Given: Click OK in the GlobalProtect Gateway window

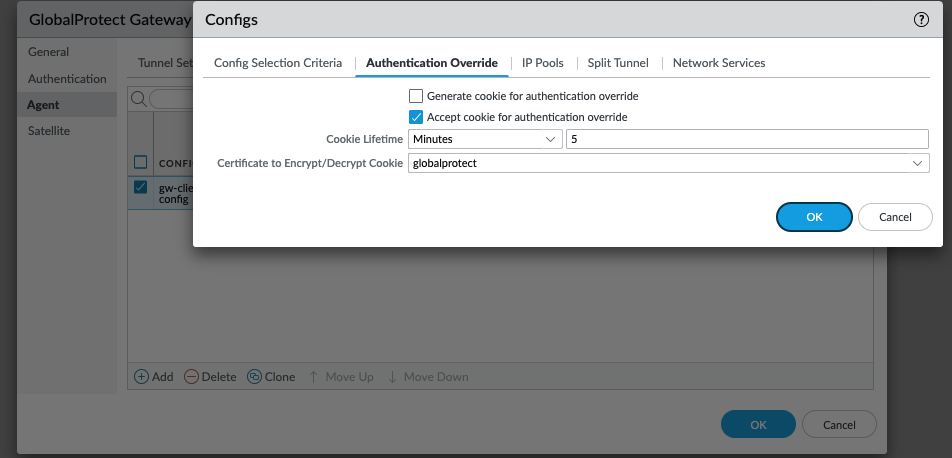Looking at the screenshot, I should tap(758, 425).
